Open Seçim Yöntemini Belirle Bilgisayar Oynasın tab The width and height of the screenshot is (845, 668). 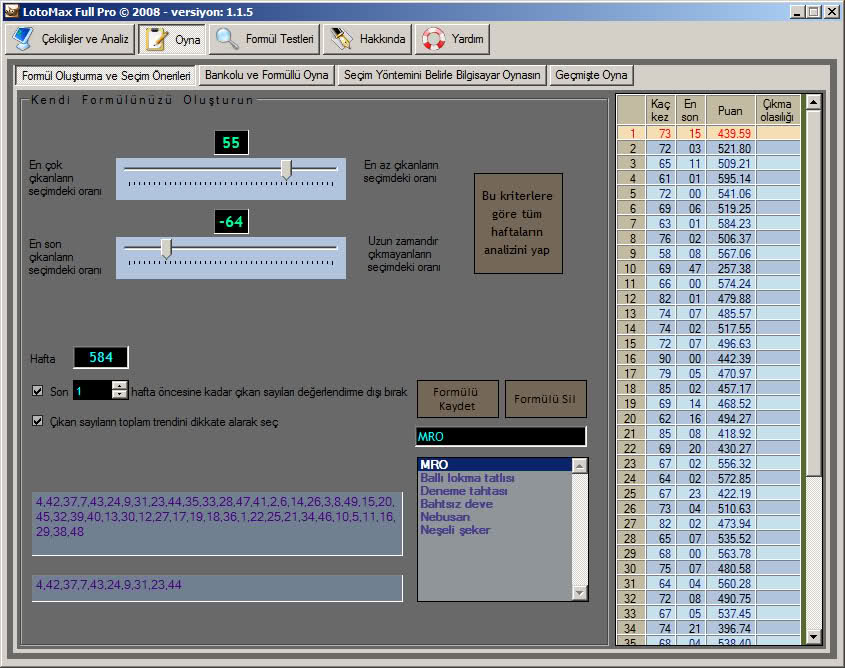[x=442, y=75]
